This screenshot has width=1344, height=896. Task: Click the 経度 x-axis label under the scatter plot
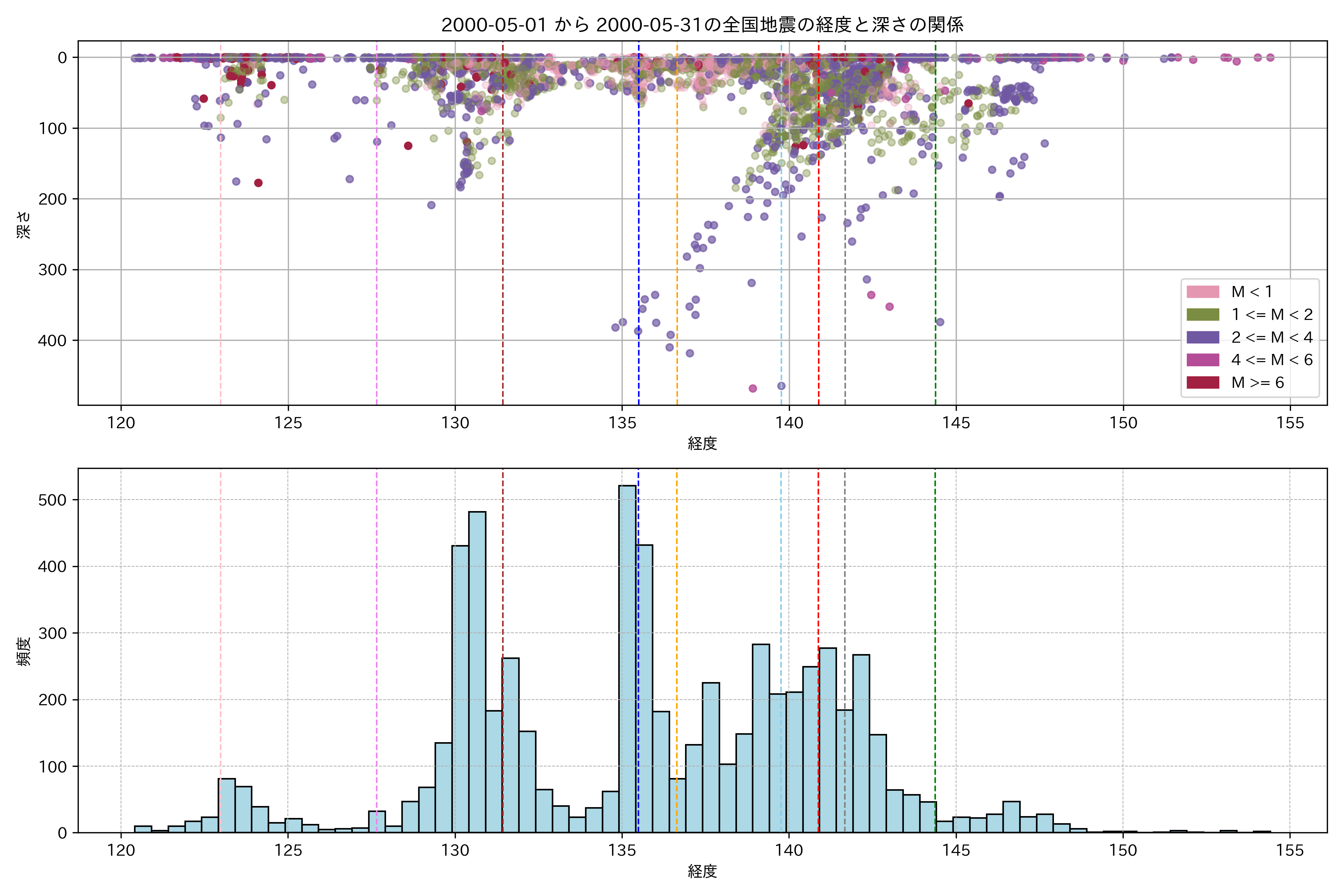point(702,444)
